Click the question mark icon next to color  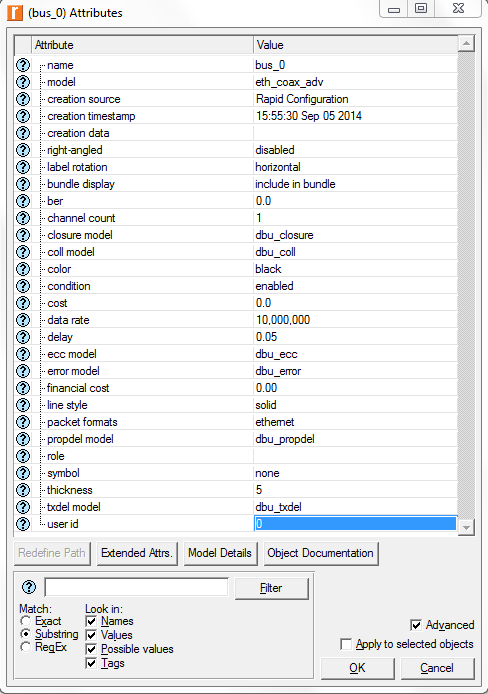pyautogui.click(x=23, y=269)
